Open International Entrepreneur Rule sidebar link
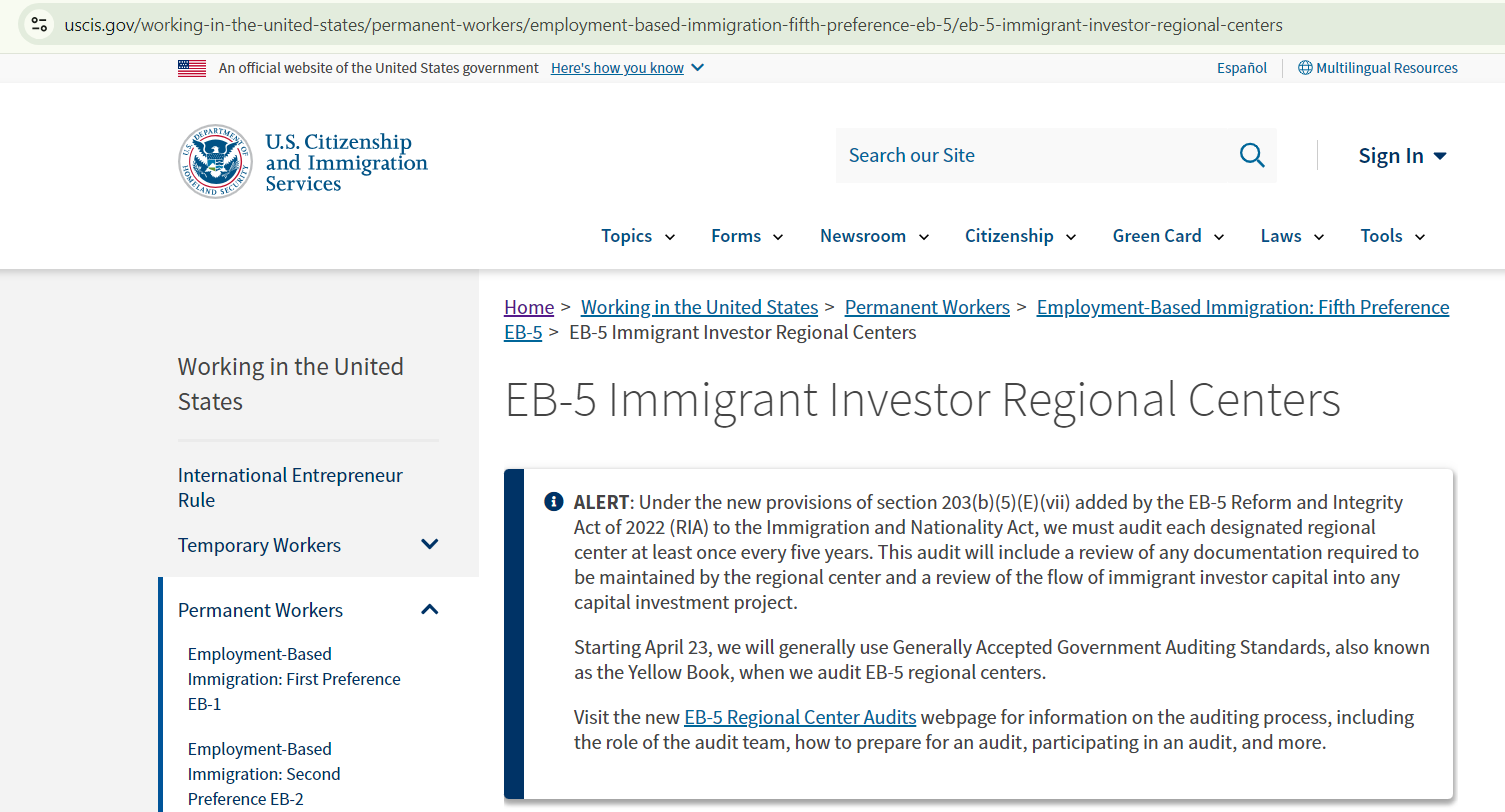This screenshot has height=812, width=1505. pyautogui.click(x=290, y=488)
